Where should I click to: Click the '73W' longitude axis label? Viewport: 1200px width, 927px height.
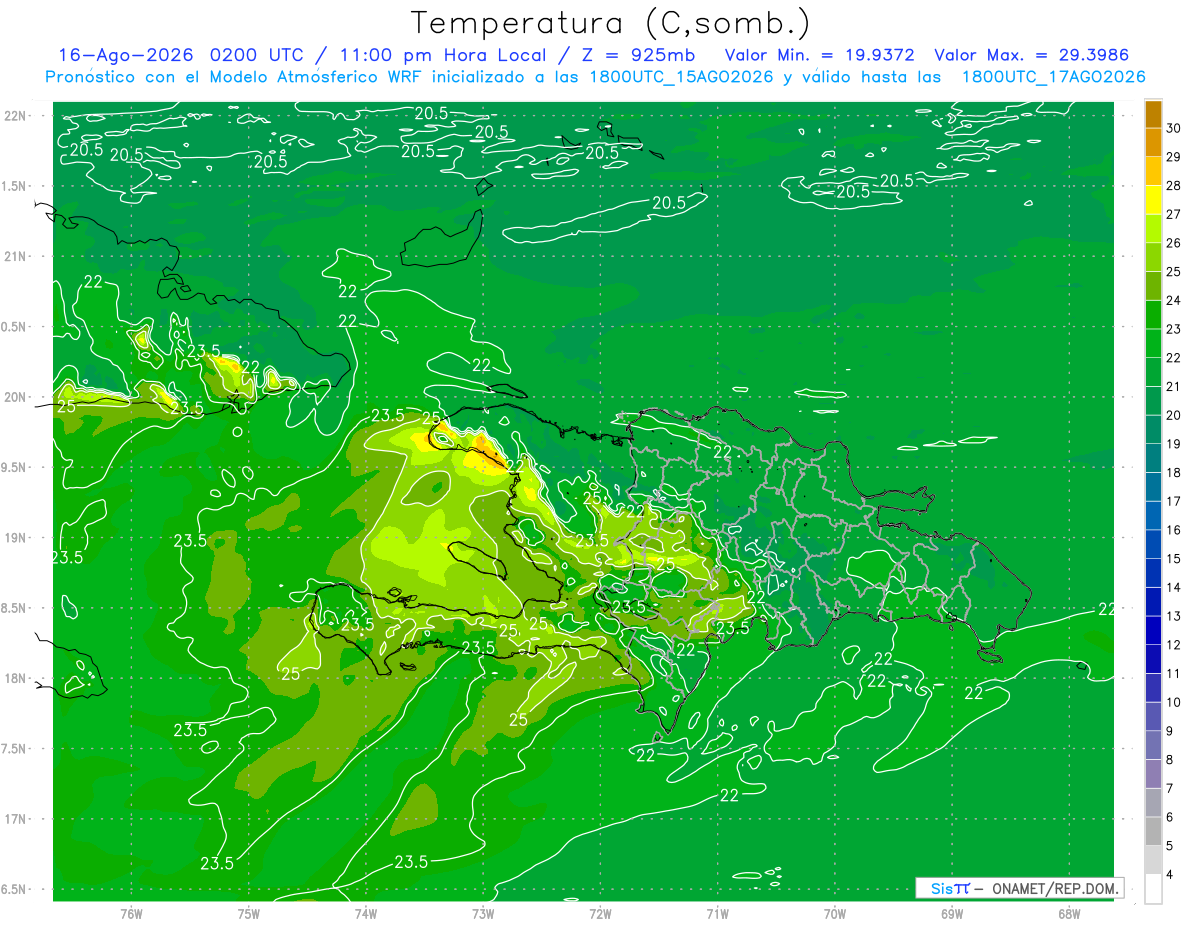click(x=483, y=912)
